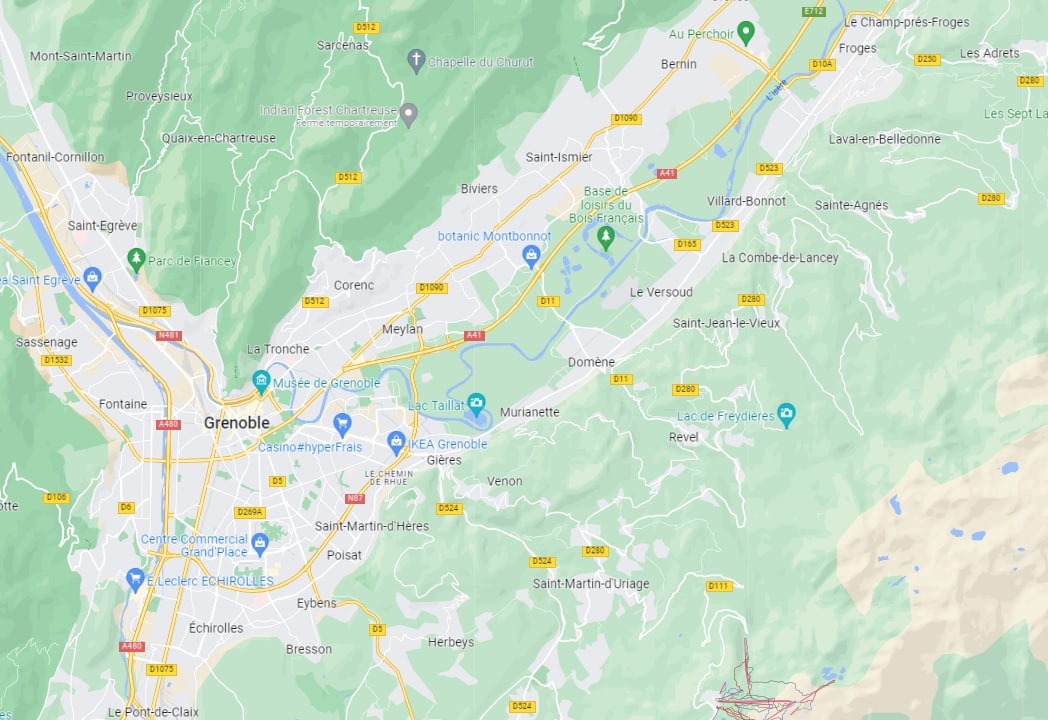
Task: Click the E.Leclerc ECHIROLLES cart pin
Action: click(136, 579)
